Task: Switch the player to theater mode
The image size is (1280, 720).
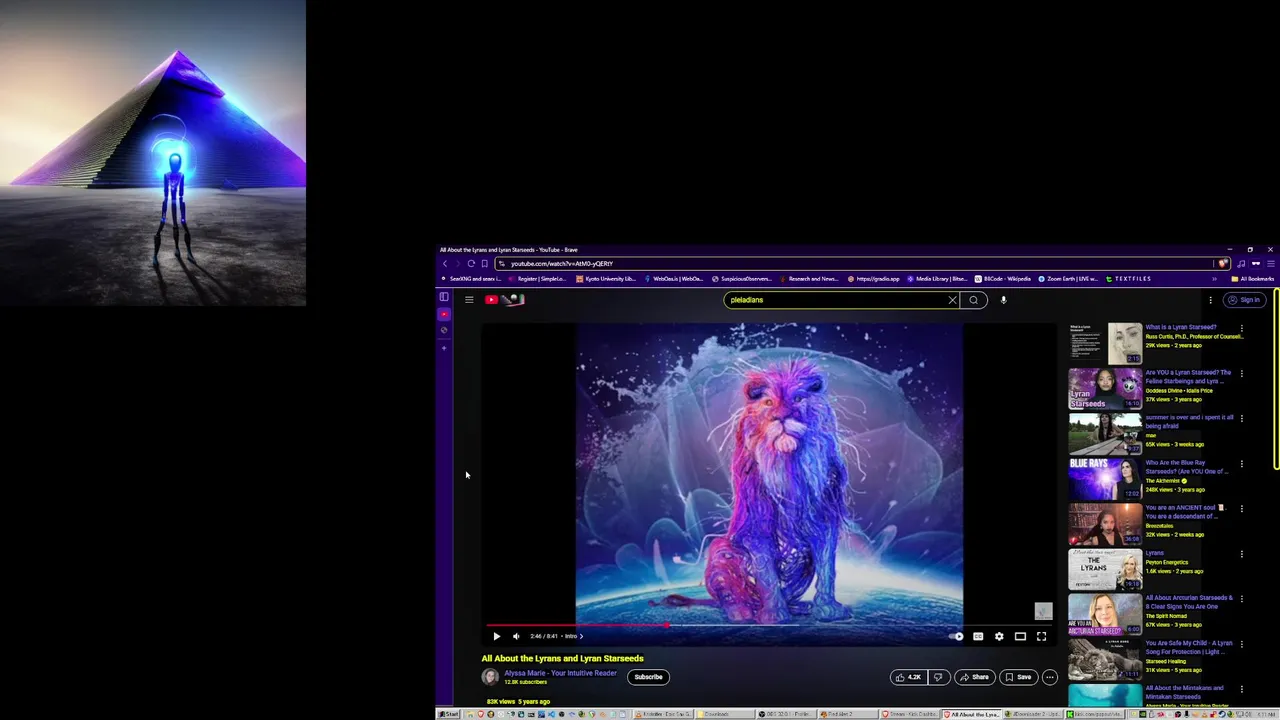Action: coord(1020,636)
